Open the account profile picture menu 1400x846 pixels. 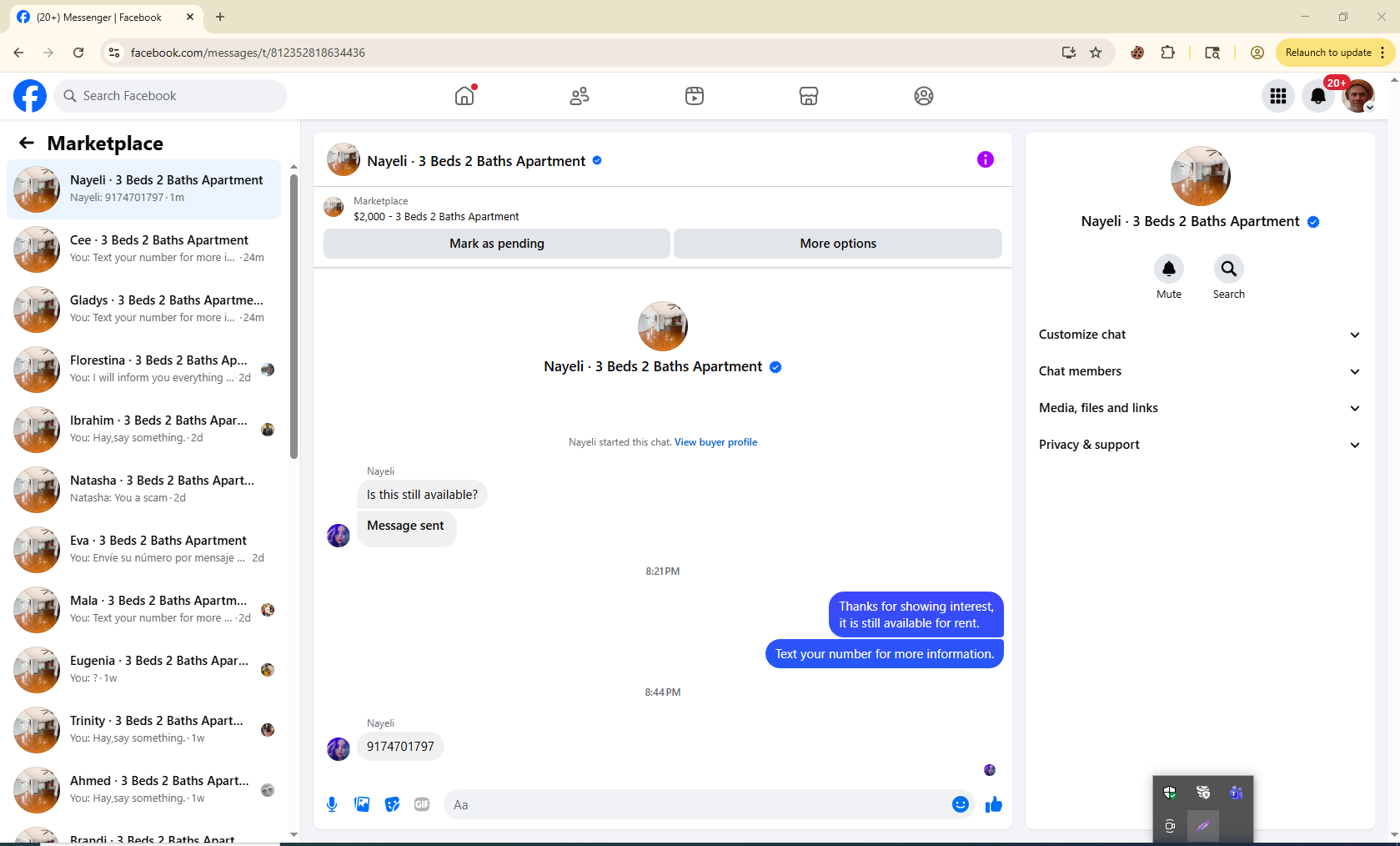coord(1358,96)
